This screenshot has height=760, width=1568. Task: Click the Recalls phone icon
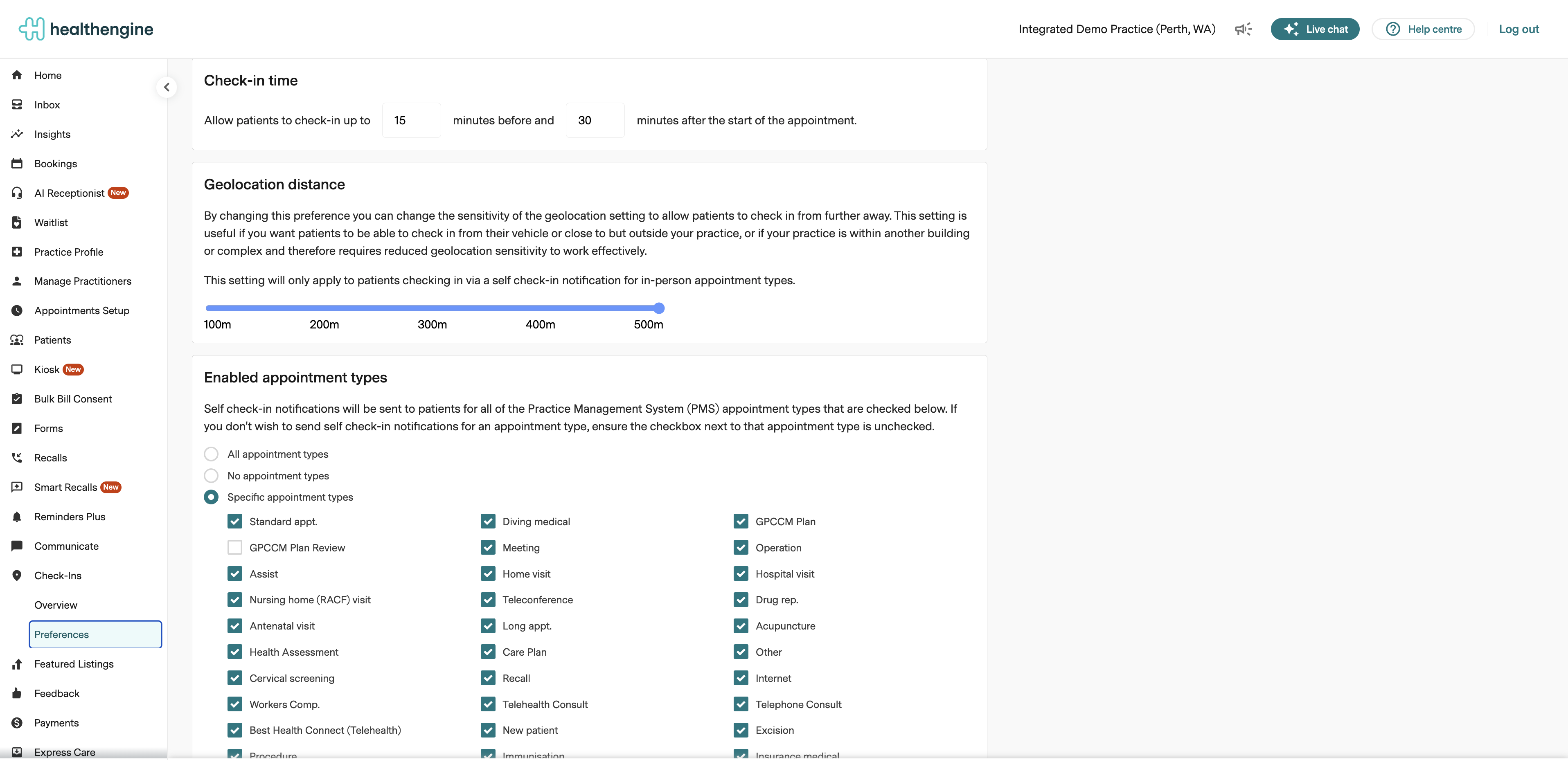[x=17, y=458]
